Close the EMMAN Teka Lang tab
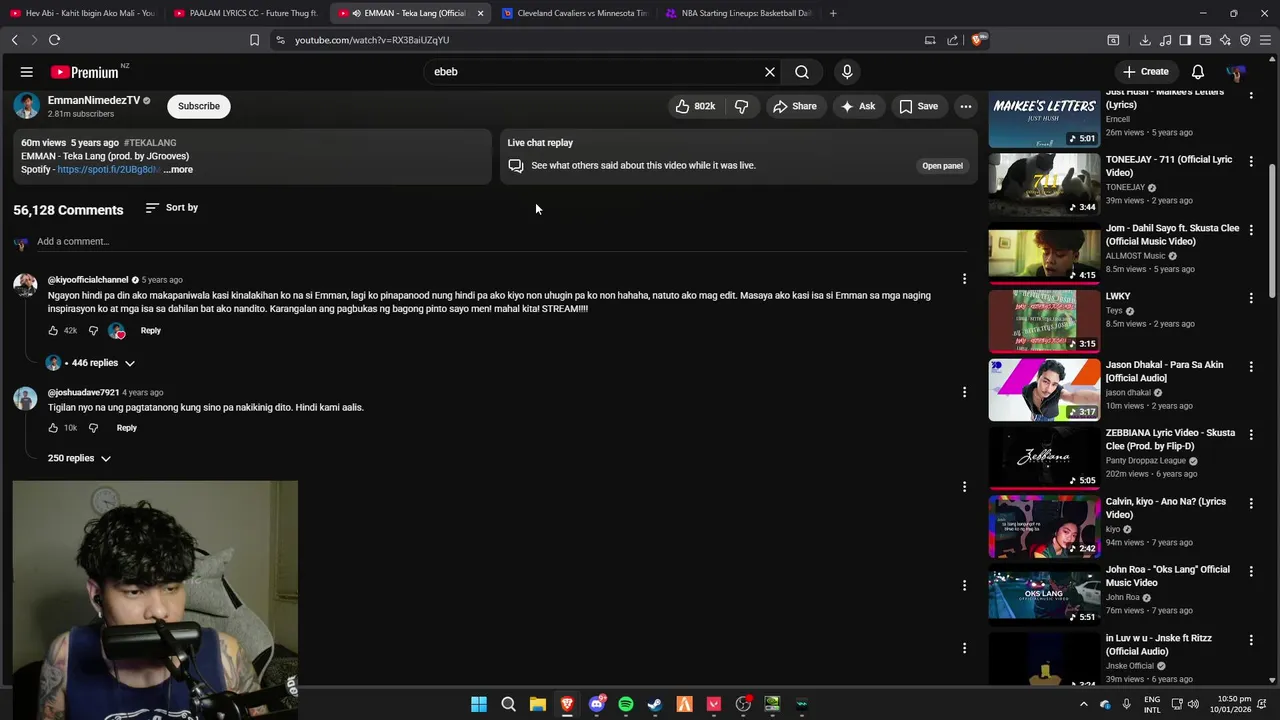Image resolution: width=1280 pixels, height=720 pixels. [480, 13]
